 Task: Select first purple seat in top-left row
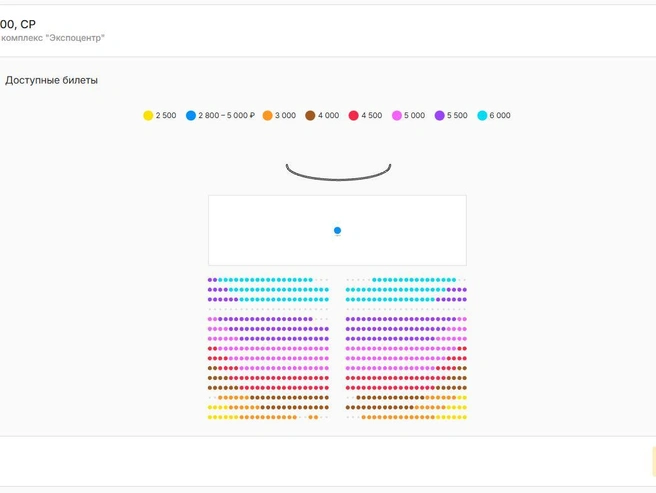click(210, 280)
